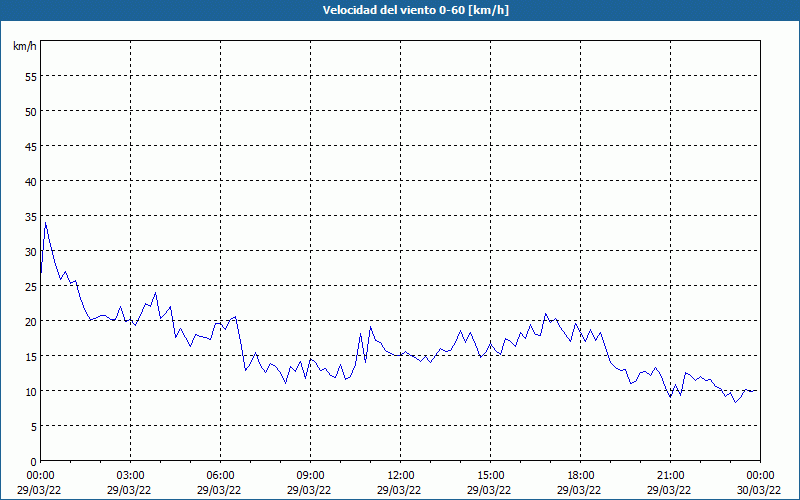This screenshot has width=800, height=500.
Task: Click the '29/03/22' date under 06:00
Action: coord(219,490)
